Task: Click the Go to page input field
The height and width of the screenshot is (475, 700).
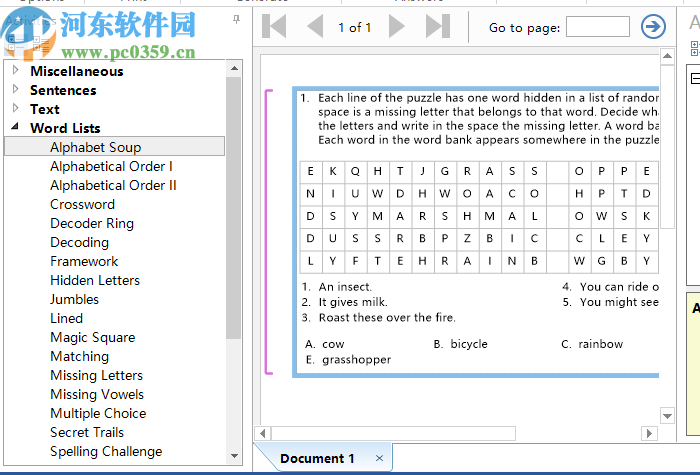Action: coord(598,27)
